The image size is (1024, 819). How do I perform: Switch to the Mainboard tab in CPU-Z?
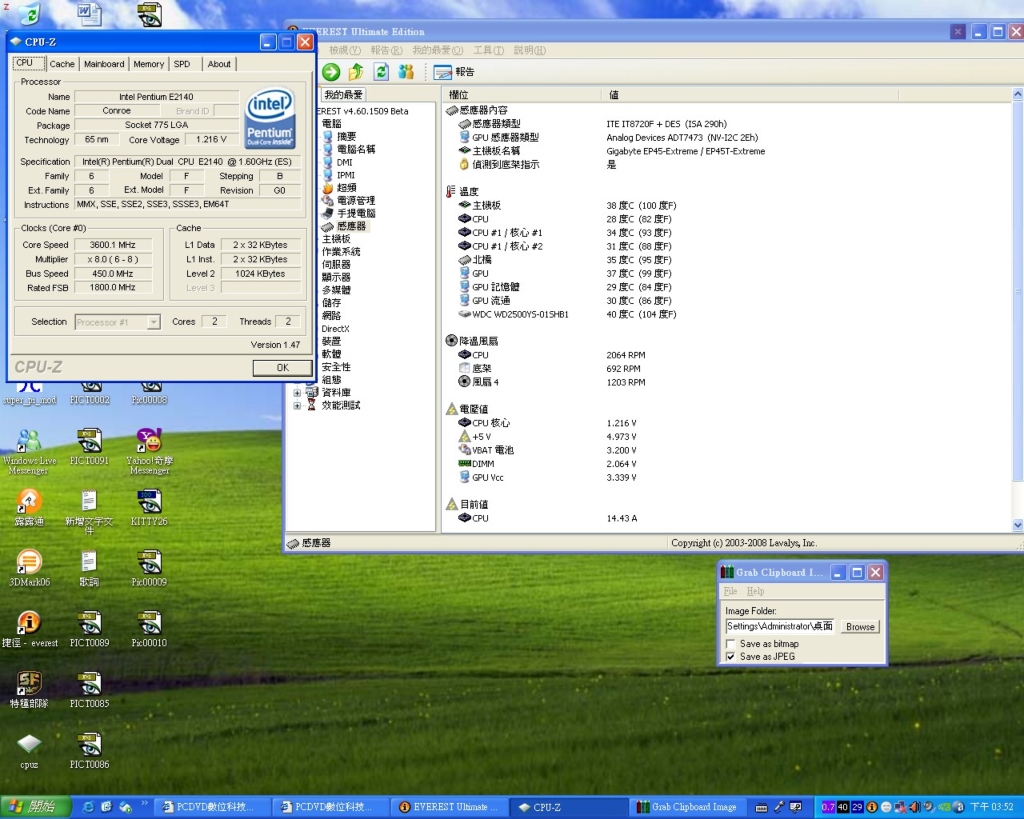pos(104,64)
